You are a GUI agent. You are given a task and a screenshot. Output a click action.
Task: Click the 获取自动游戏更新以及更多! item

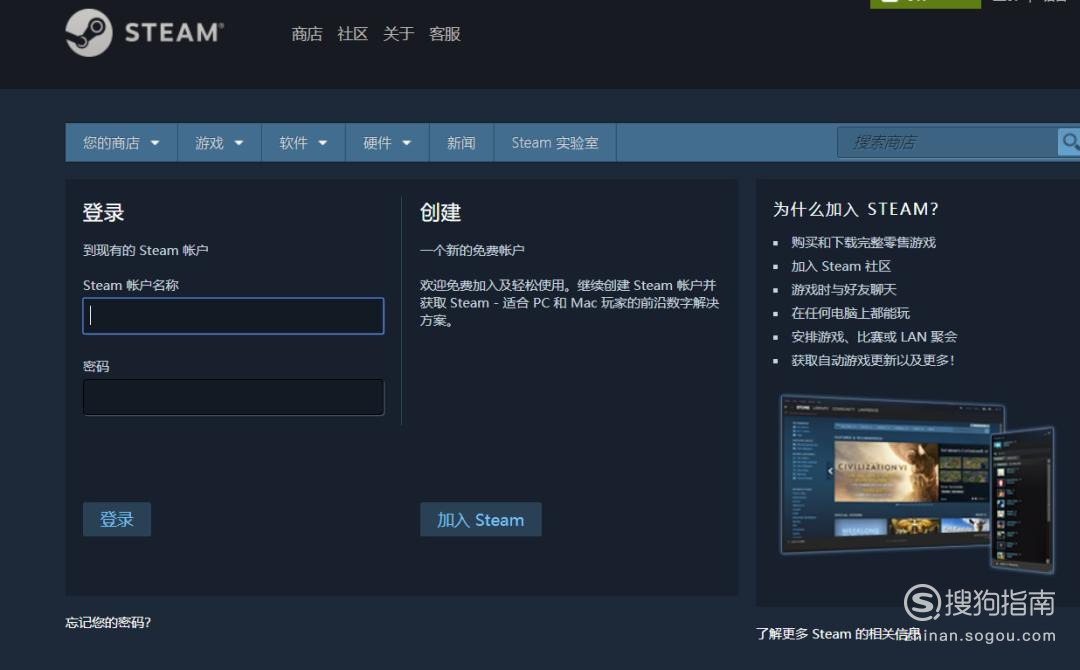click(873, 360)
